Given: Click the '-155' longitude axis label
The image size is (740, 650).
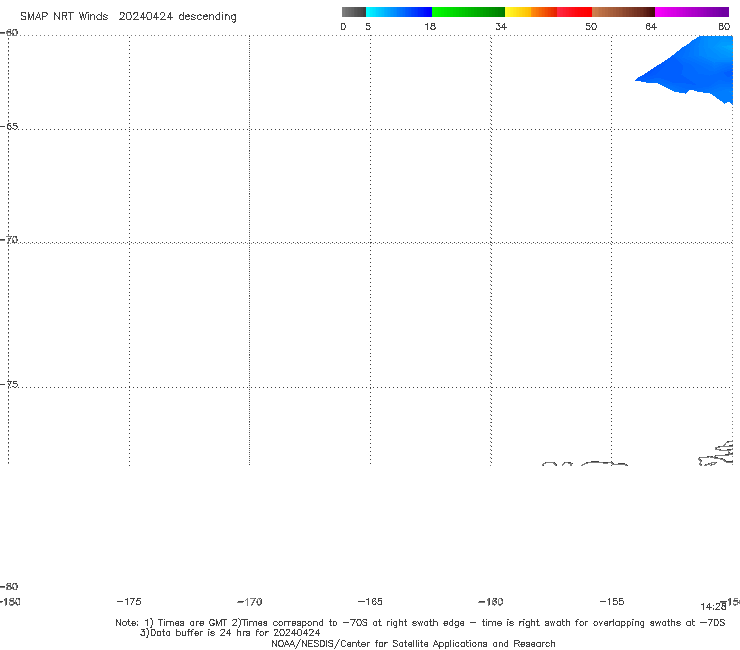Looking at the screenshot, I should [612, 601].
